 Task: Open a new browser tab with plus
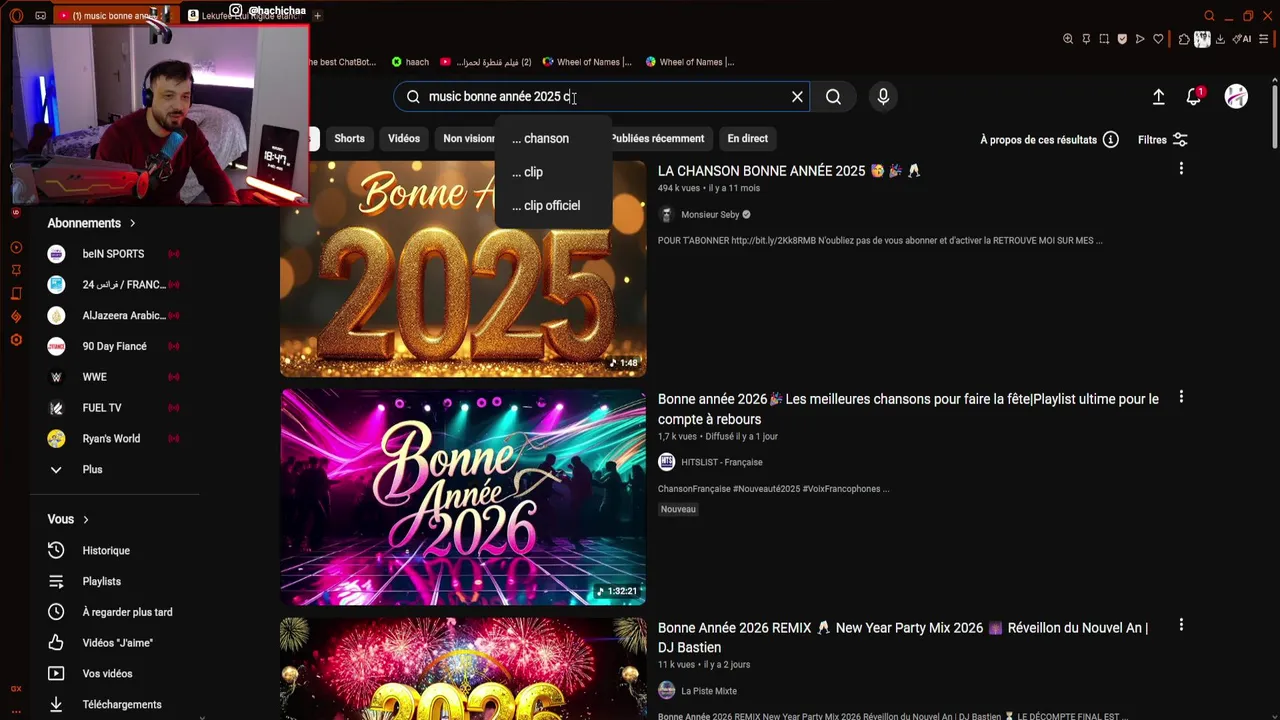[317, 15]
